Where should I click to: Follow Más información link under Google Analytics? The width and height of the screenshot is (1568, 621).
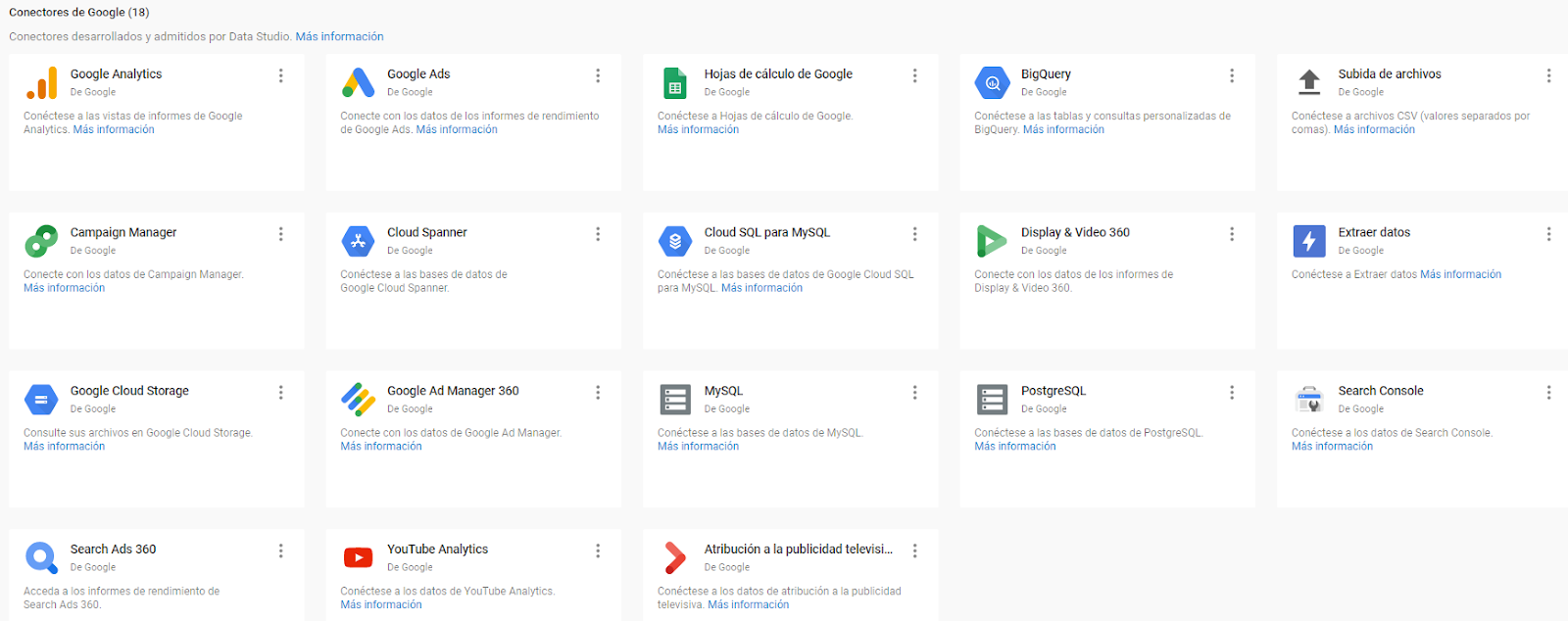click(x=114, y=129)
